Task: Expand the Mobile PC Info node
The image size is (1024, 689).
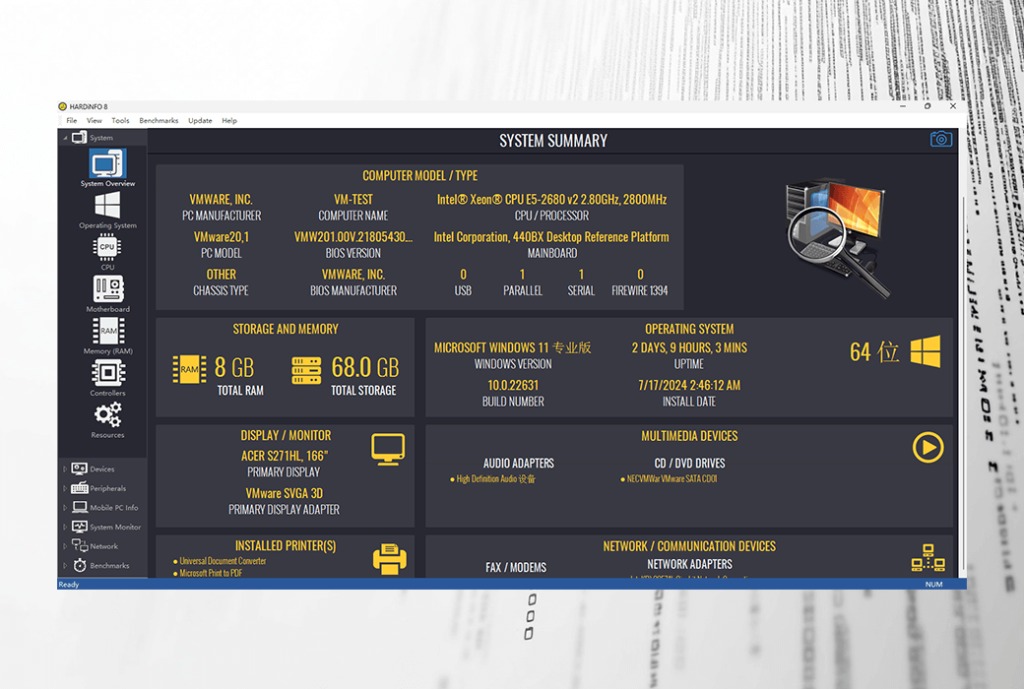Action: [65, 507]
